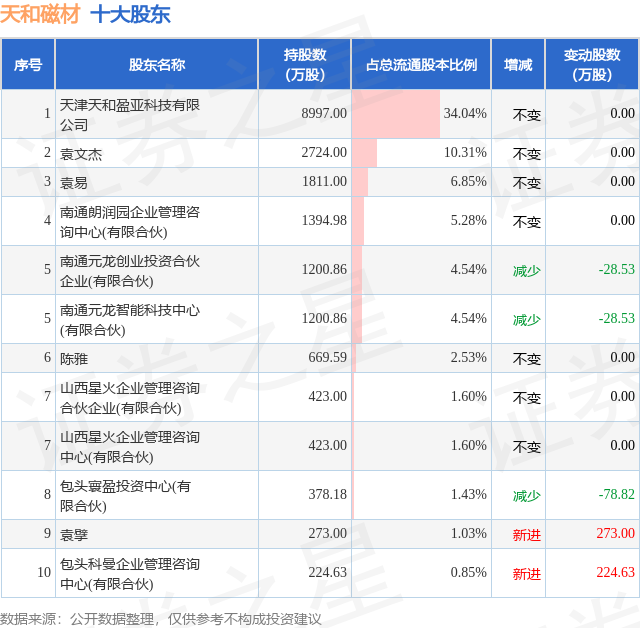Screen dimensions: 640x628
Task: Click the 变动股数(万股) column header
Action: click(592, 64)
